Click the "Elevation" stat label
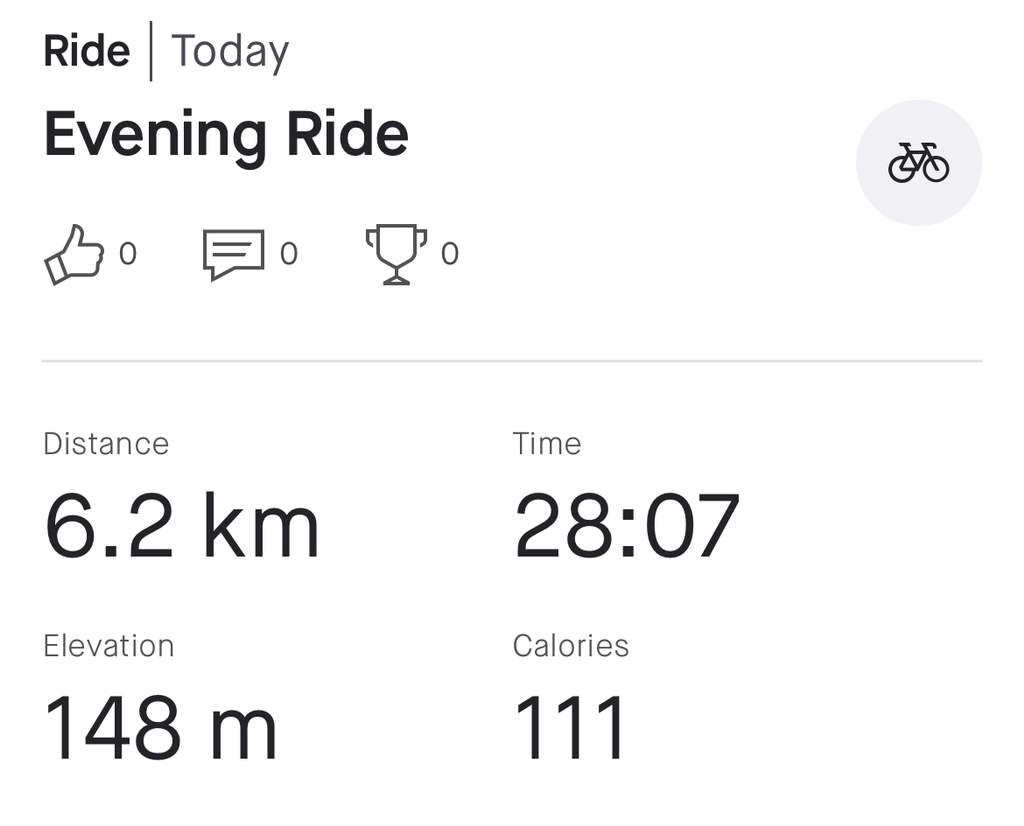This screenshot has width=1024, height=826. [x=108, y=646]
